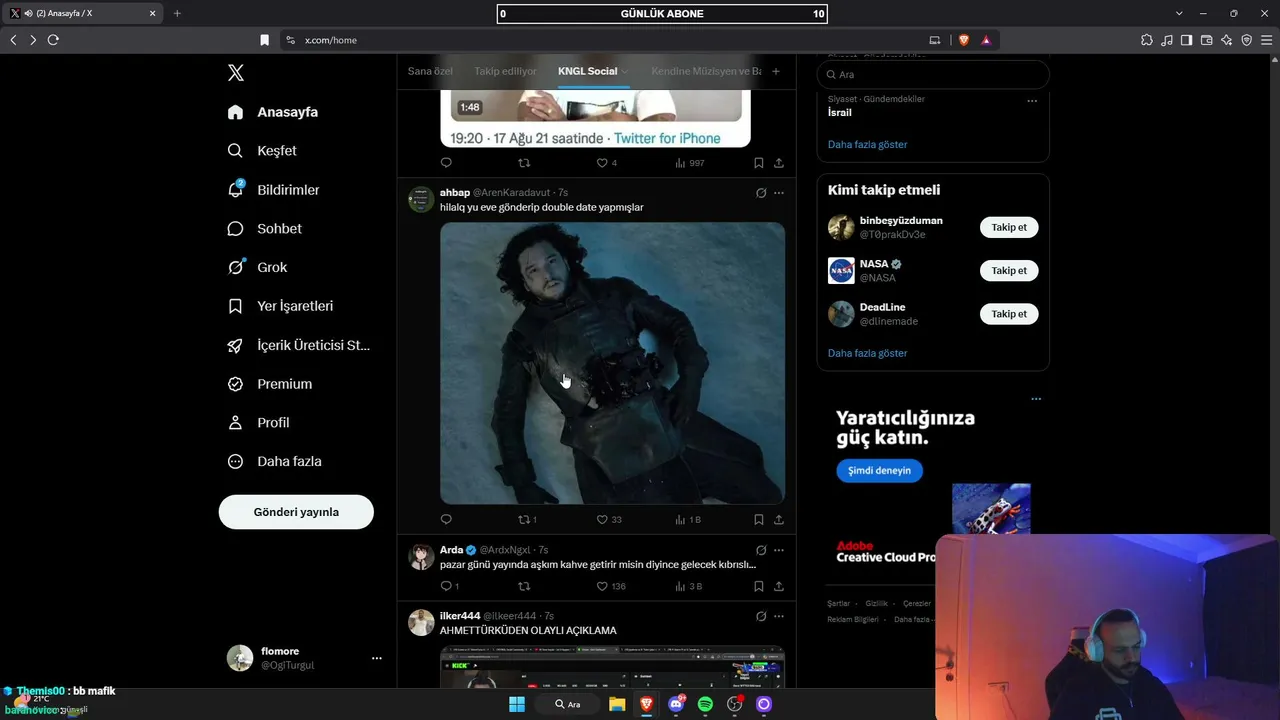
Task: Open Spotify from the taskbar
Action: pos(705,704)
